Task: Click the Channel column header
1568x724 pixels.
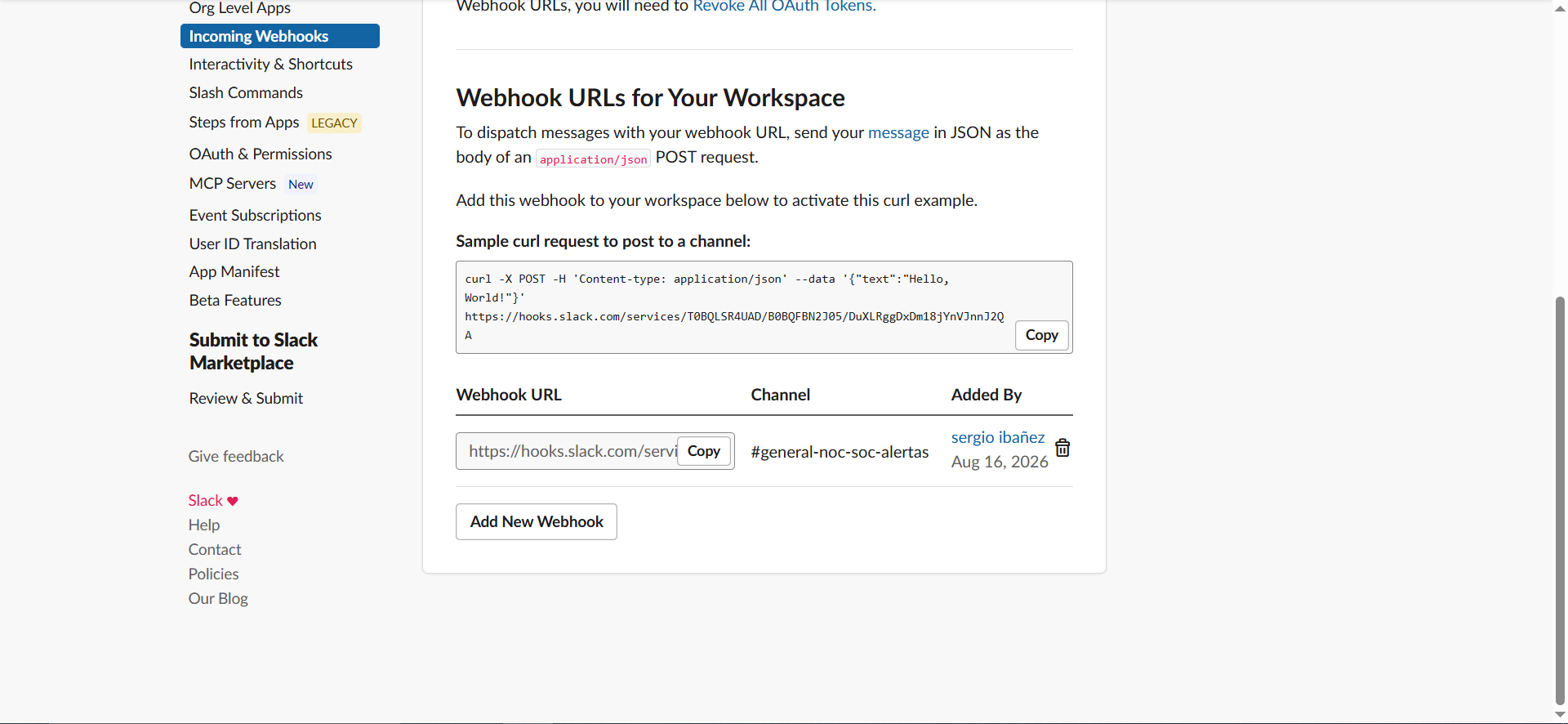Action: [x=781, y=395]
